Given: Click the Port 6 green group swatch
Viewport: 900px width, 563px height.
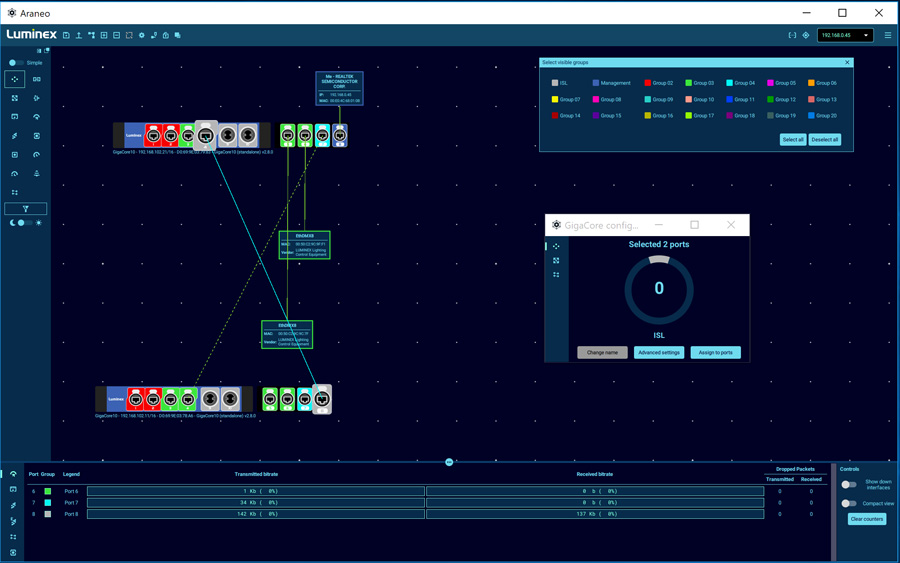Looking at the screenshot, I should pyautogui.click(x=48, y=491).
